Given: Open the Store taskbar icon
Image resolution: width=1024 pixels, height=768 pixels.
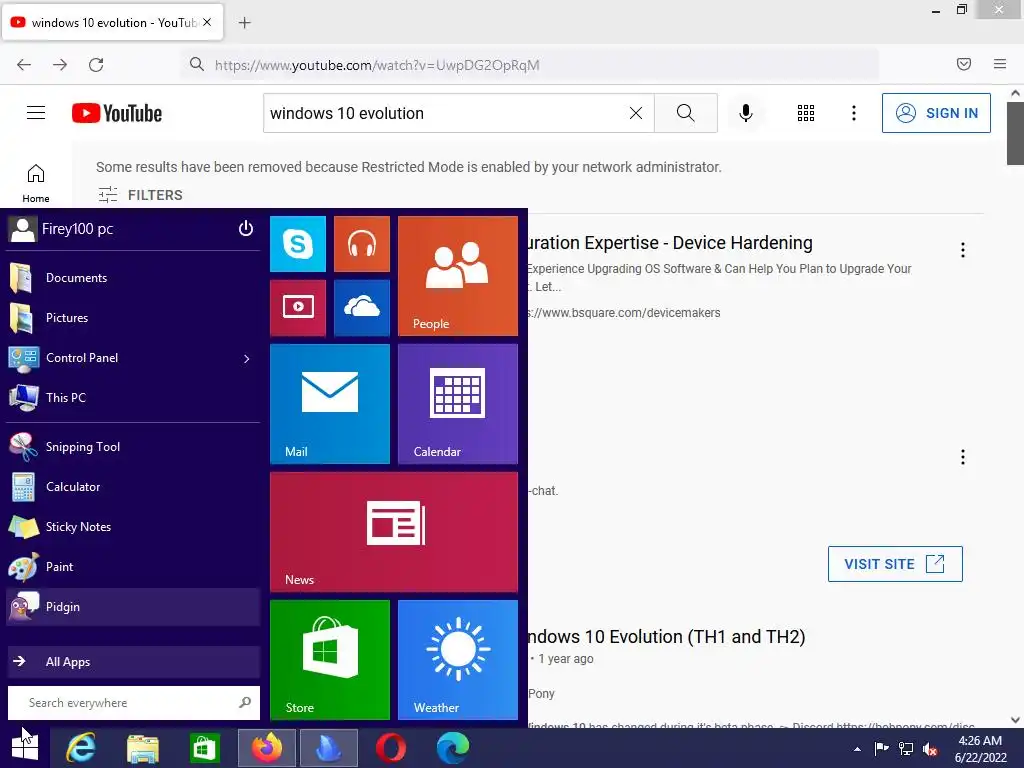Looking at the screenshot, I should point(204,748).
